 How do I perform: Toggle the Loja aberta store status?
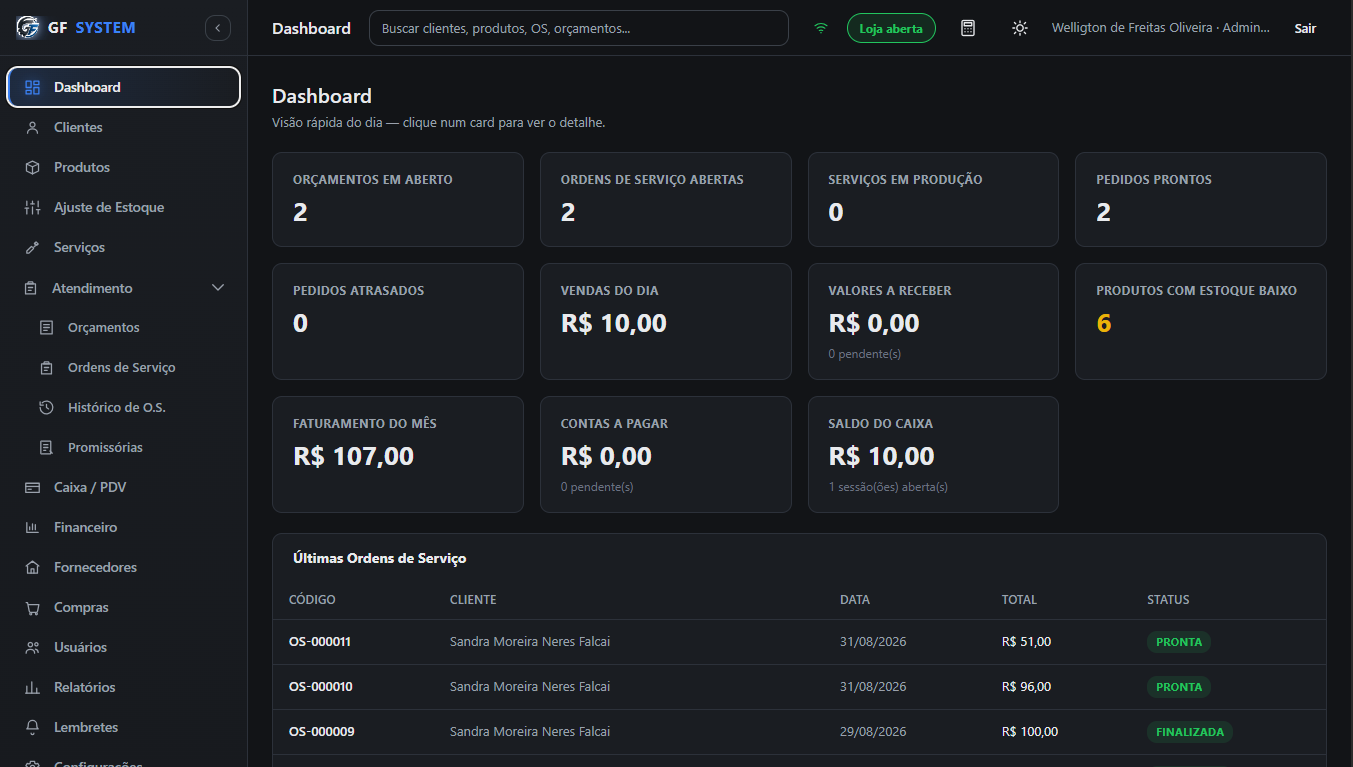pos(891,28)
